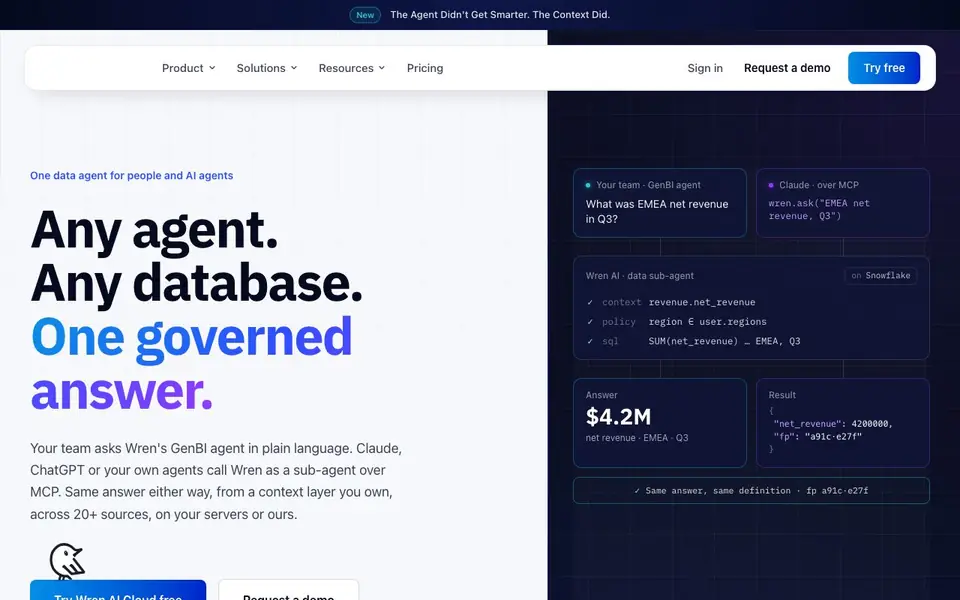Click 'revenue.net_revenue' text

[702, 302]
